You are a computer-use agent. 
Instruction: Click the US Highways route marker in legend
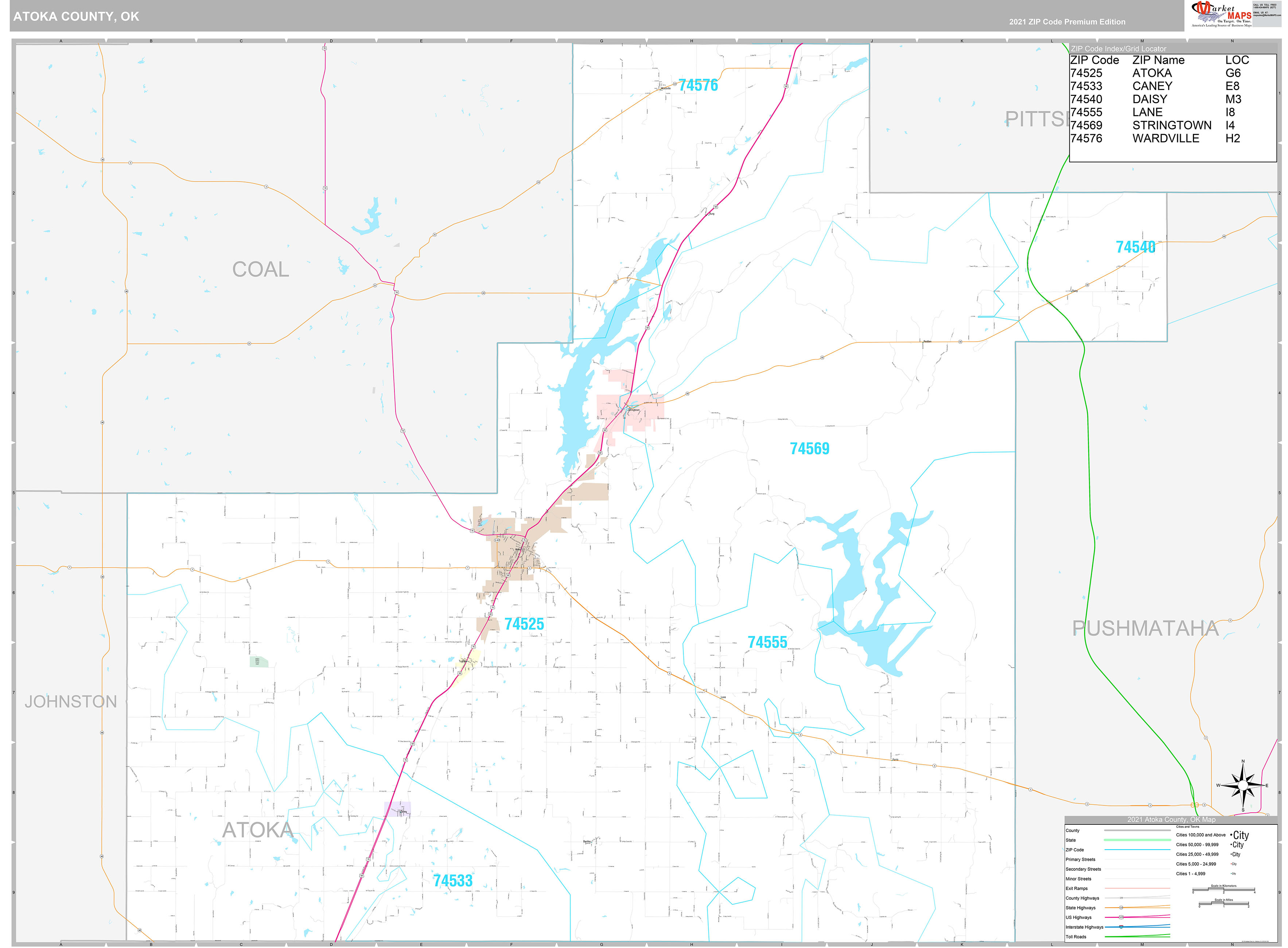click(x=1121, y=918)
